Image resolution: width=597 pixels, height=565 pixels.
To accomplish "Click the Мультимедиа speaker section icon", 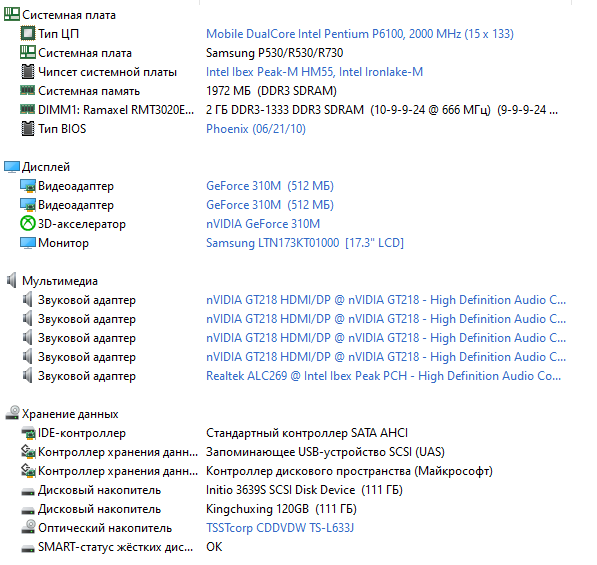I will tap(11, 281).
